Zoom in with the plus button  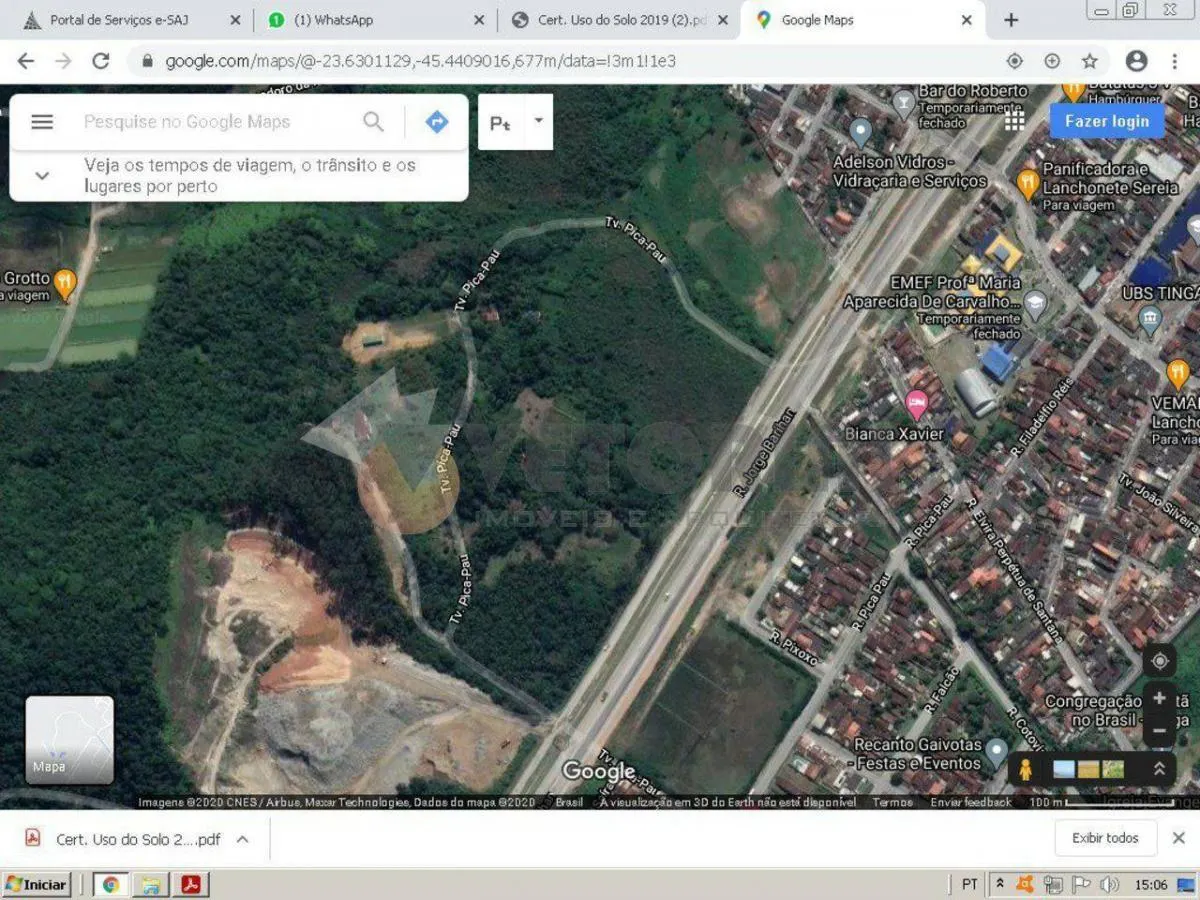pyautogui.click(x=1159, y=698)
